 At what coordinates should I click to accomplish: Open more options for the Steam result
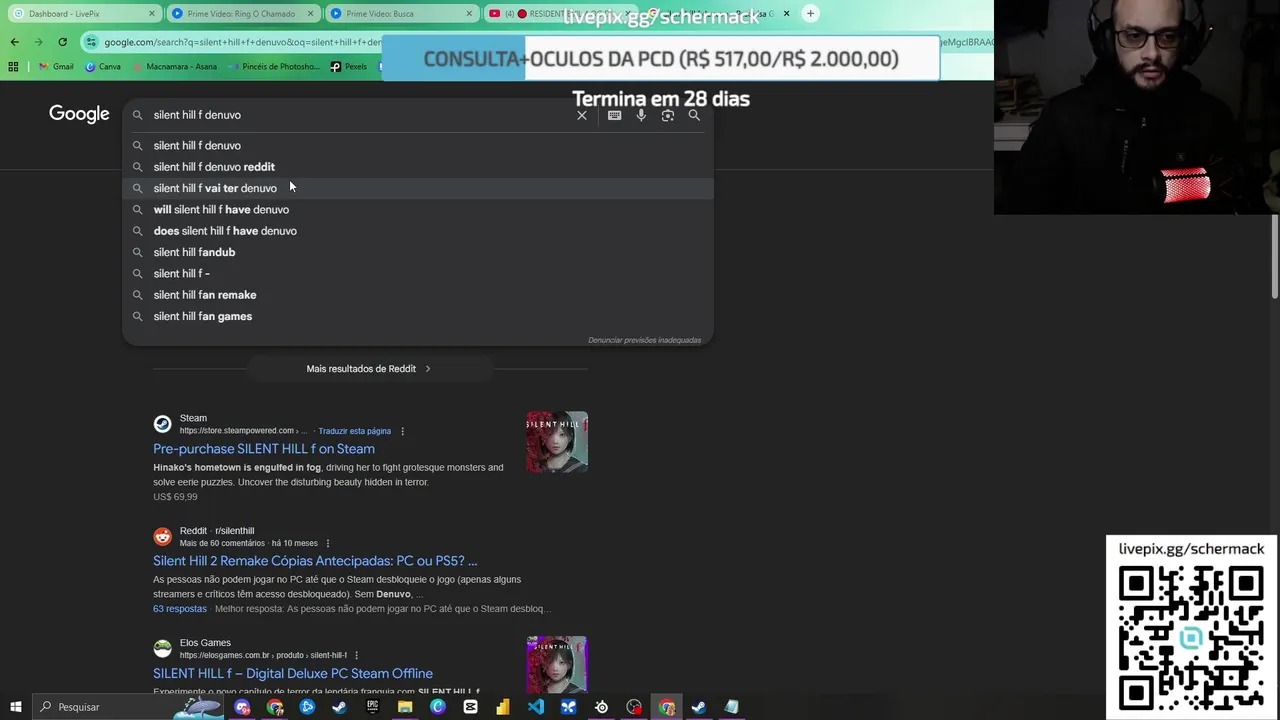click(x=403, y=431)
